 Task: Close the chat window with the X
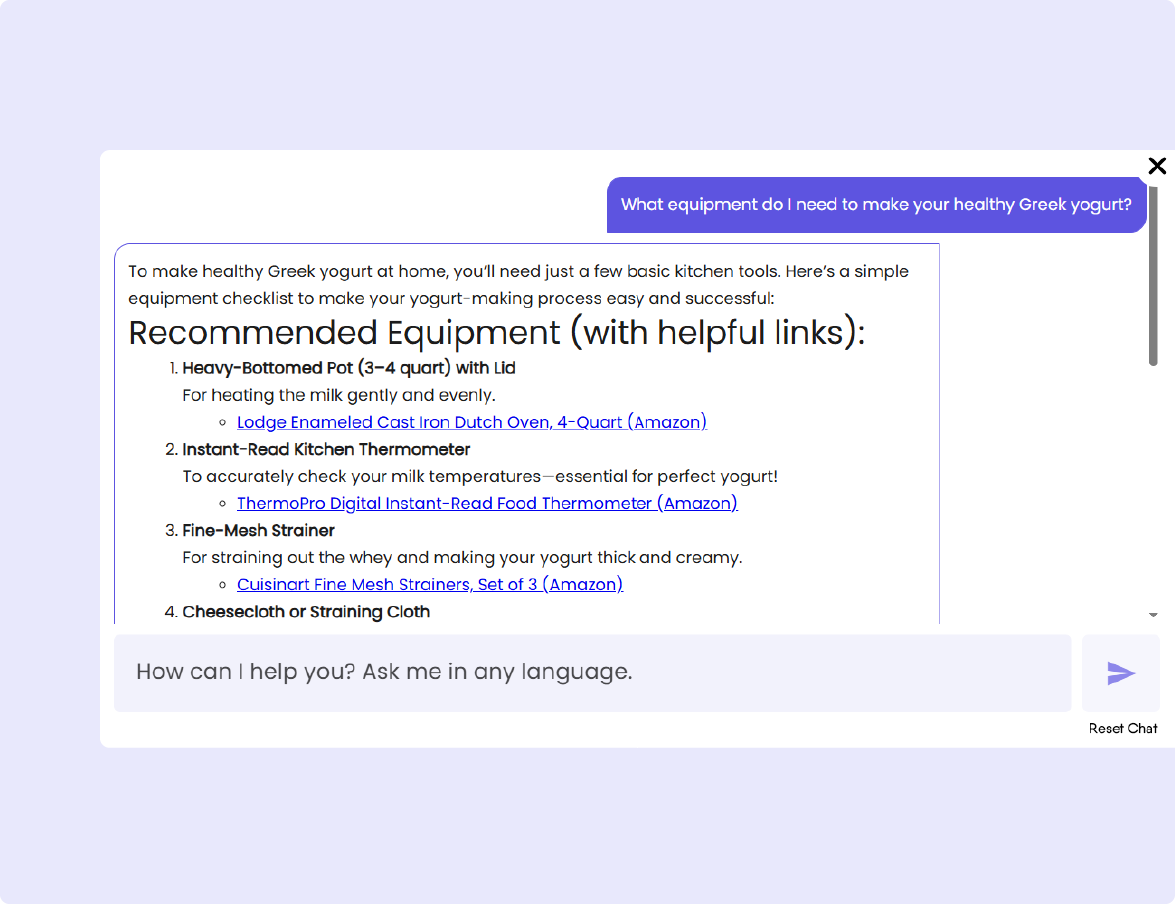click(x=1157, y=166)
